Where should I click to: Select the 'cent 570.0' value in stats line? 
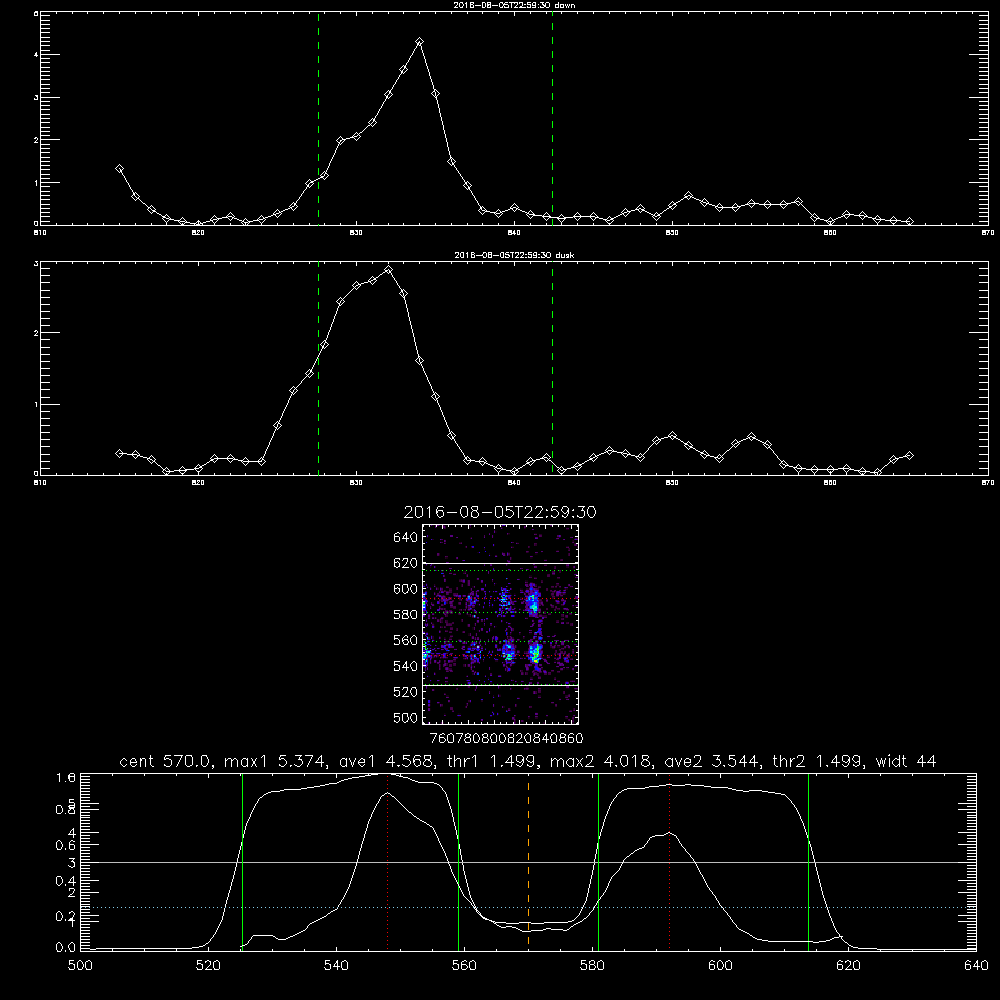pyautogui.click(x=168, y=761)
